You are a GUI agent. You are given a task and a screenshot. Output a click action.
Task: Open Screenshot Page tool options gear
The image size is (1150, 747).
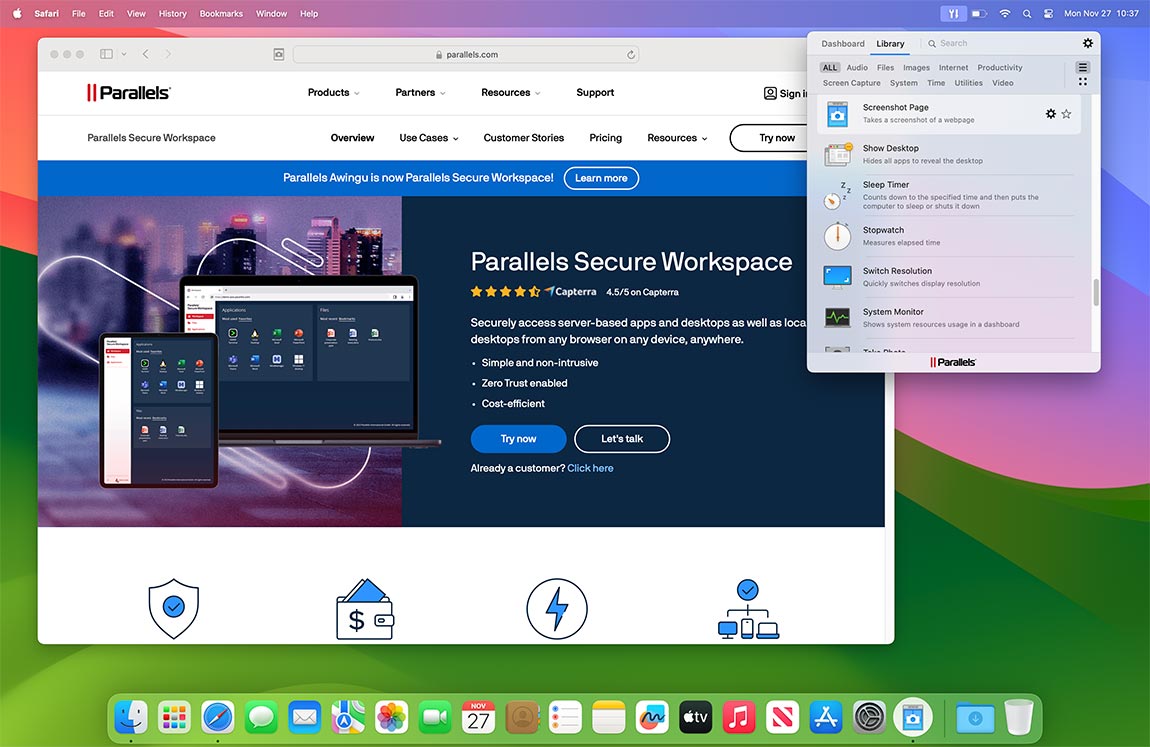click(1051, 114)
